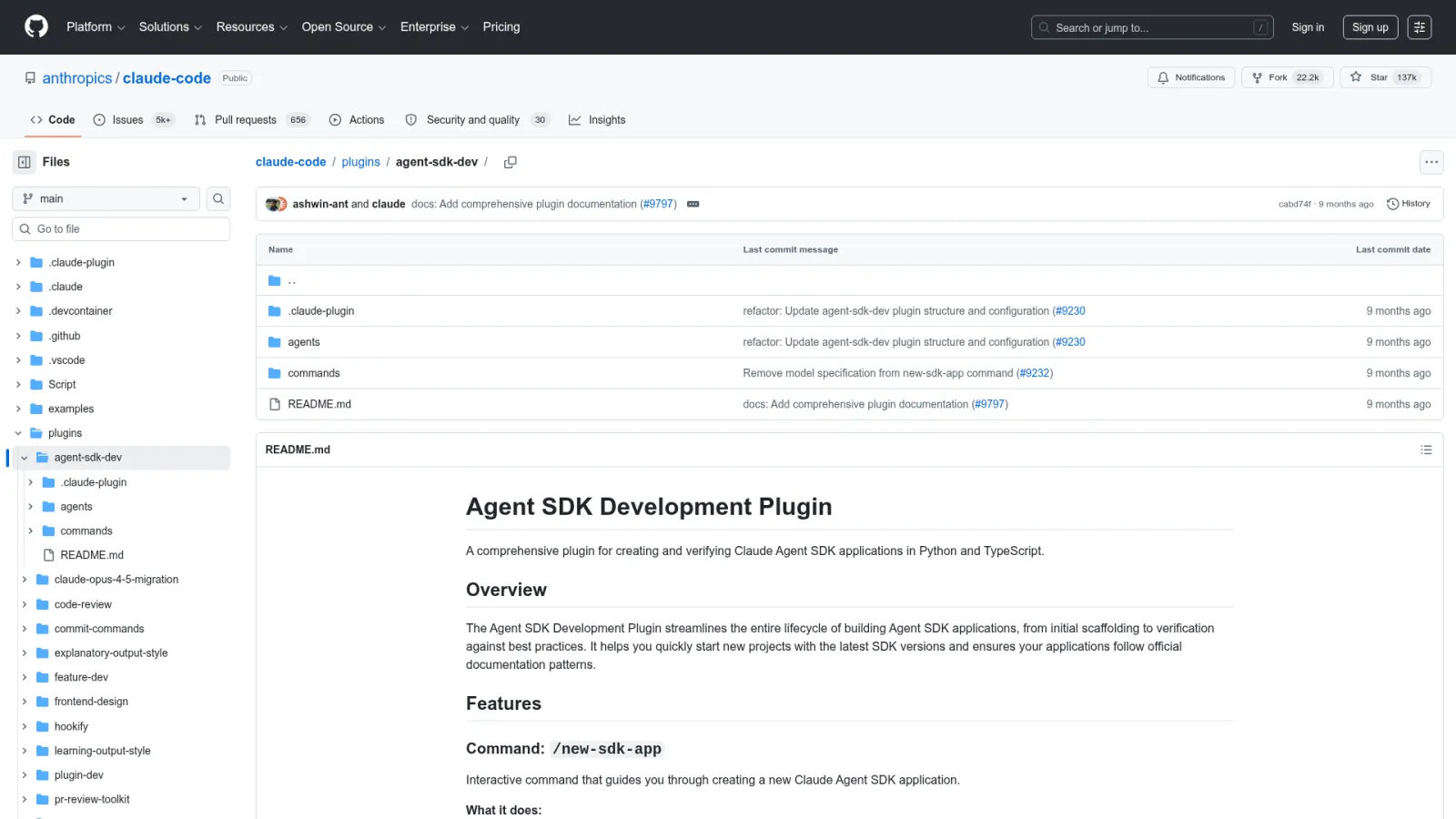Open #9232 pull request link
This screenshot has width=1456, height=819.
pos(1035,373)
